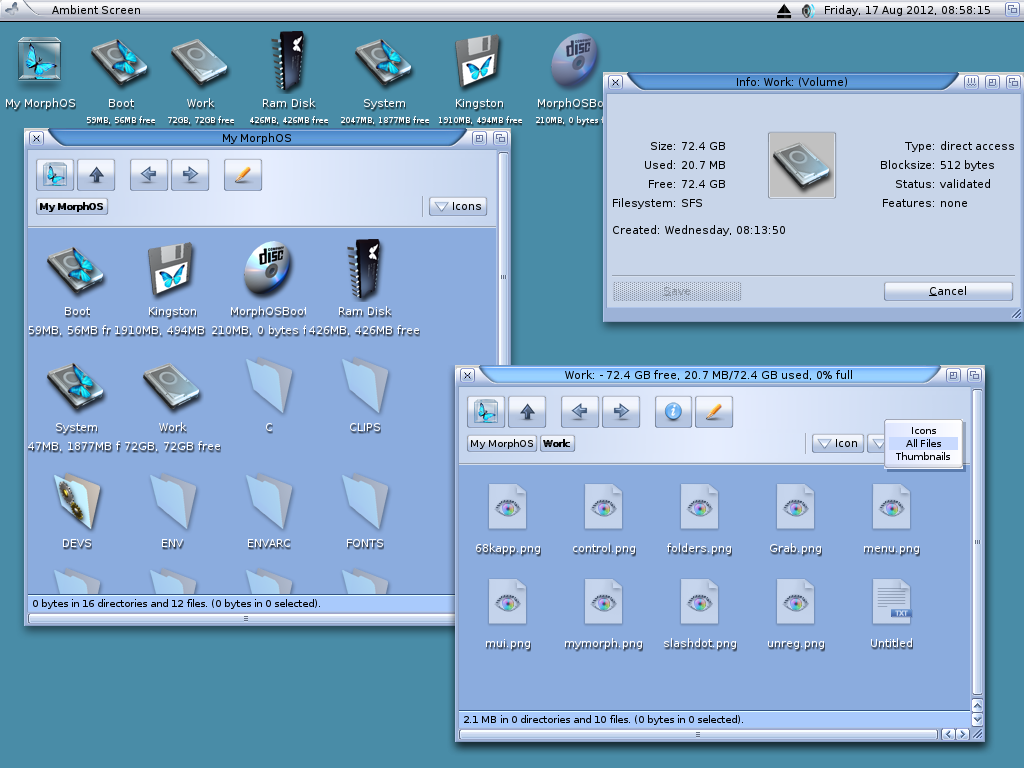Viewport: 1024px width, 768px height.
Task: Select Work drive inside My MorphOS window
Action: (172, 387)
